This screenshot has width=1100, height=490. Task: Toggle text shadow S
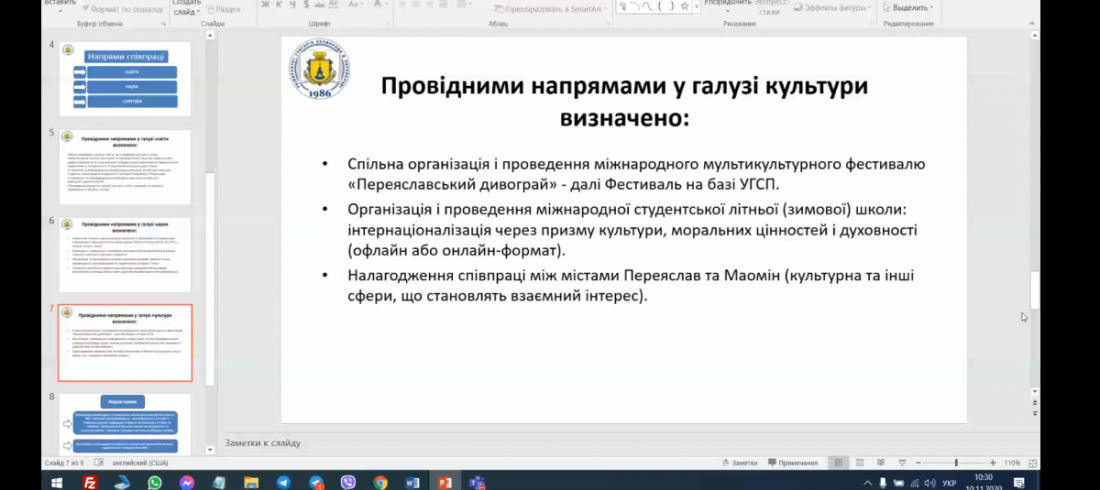(x=305, y=5)
